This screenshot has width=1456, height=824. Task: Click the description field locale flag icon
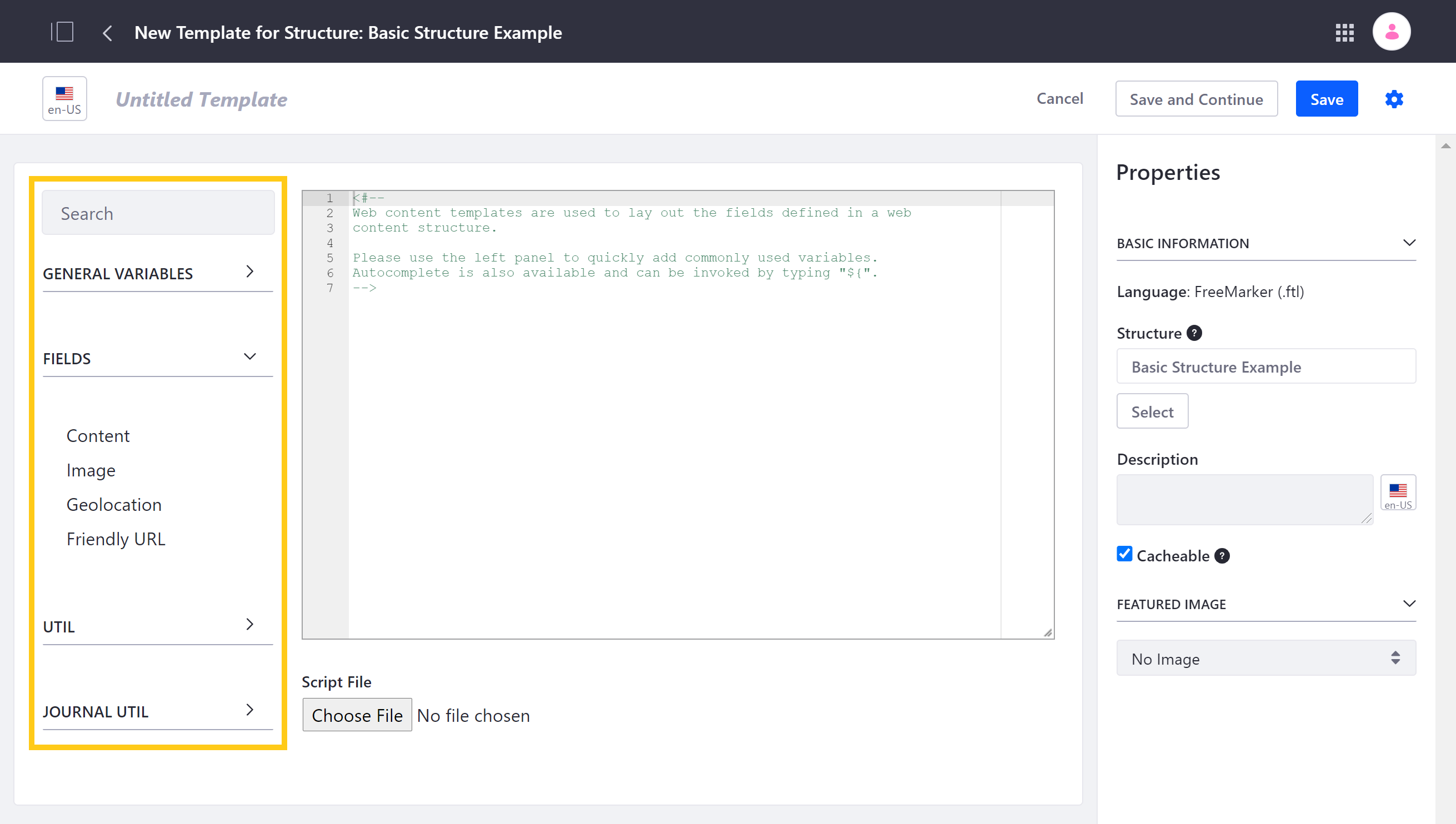point(1398,493)
